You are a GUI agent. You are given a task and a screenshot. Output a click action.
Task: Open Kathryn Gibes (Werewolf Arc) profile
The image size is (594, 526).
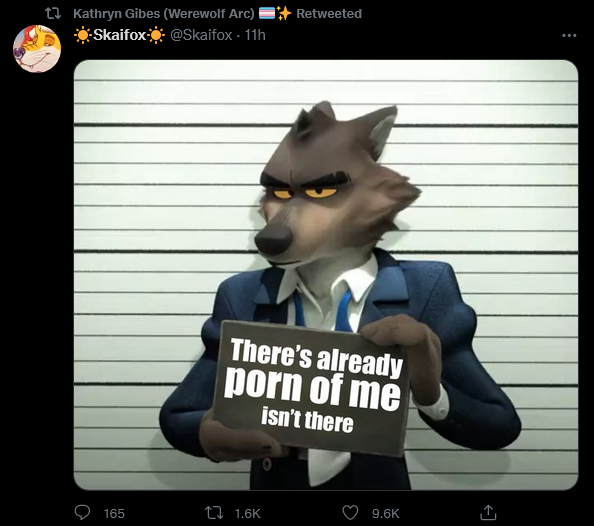164,14
